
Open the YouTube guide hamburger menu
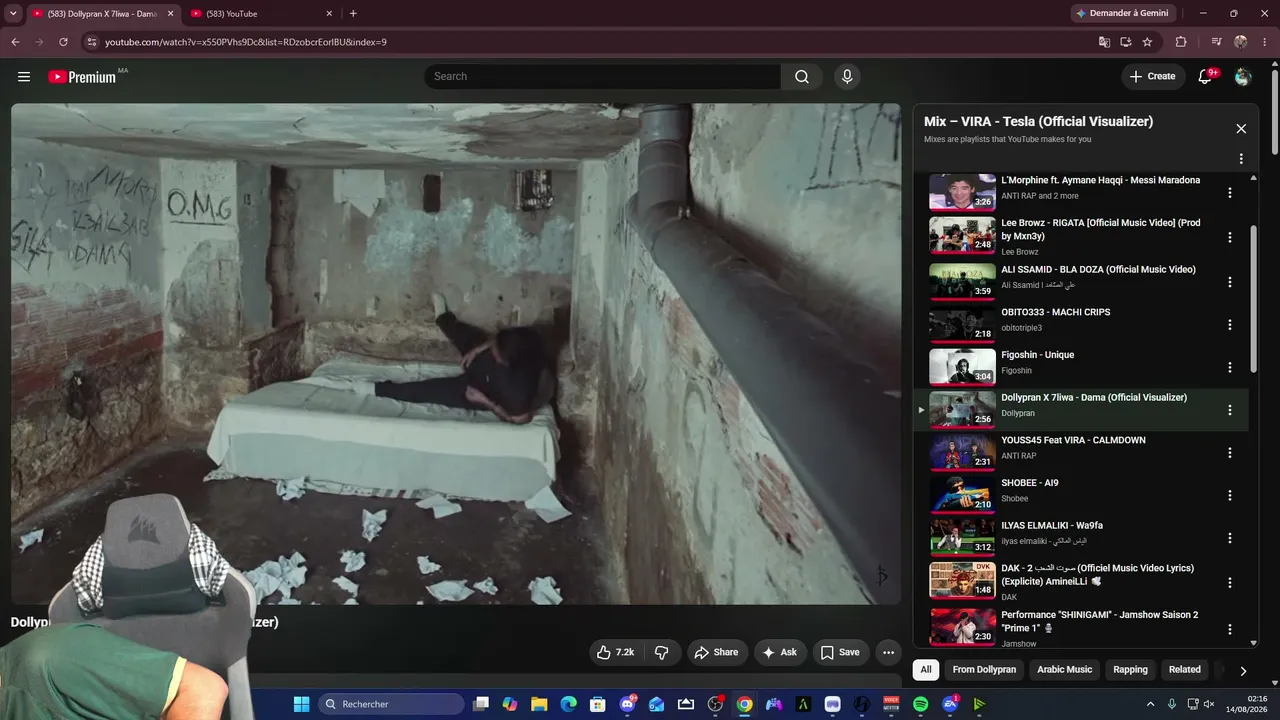click(24, 77)
